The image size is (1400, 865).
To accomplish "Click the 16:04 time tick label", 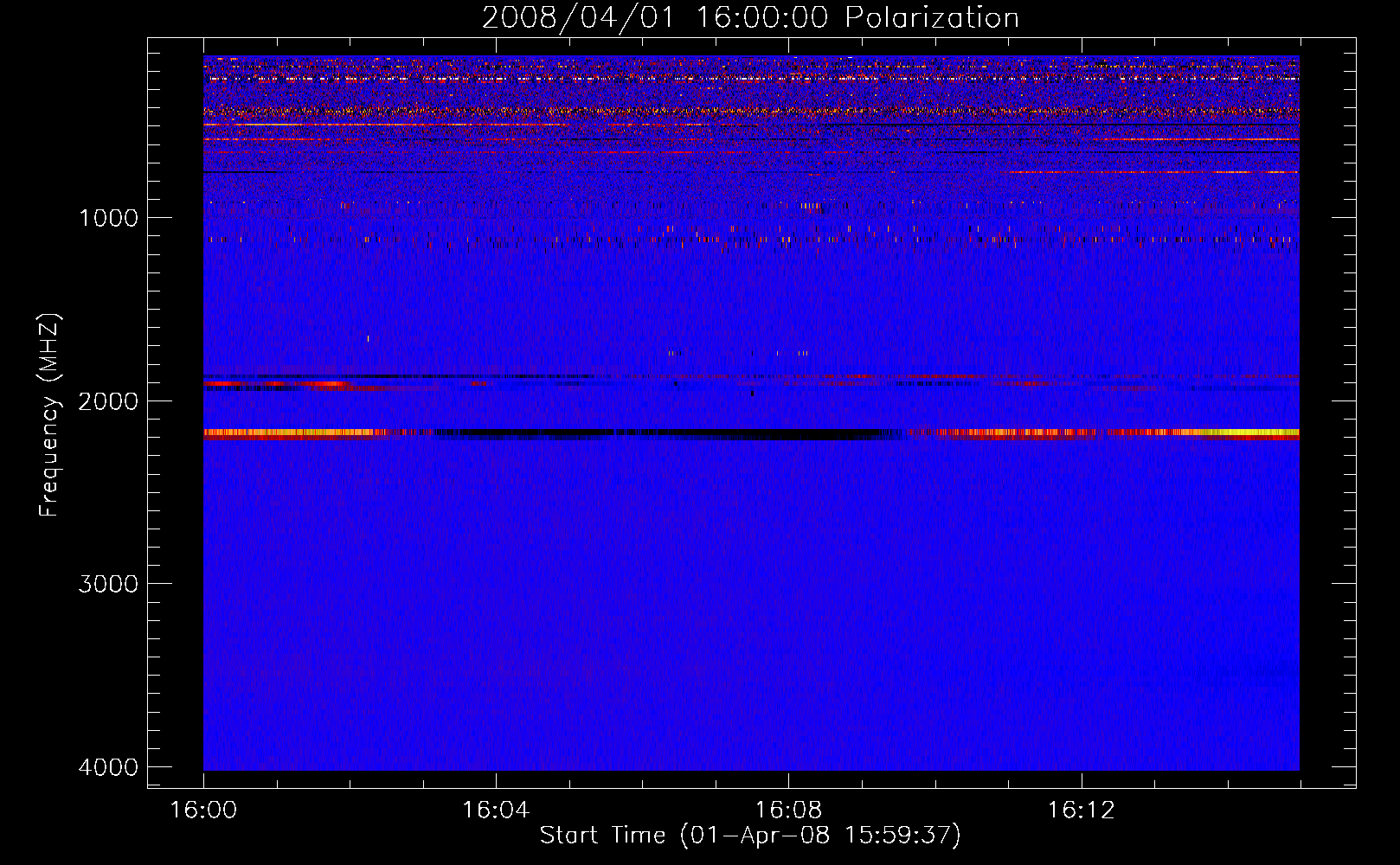I will (x=496, y=810).
